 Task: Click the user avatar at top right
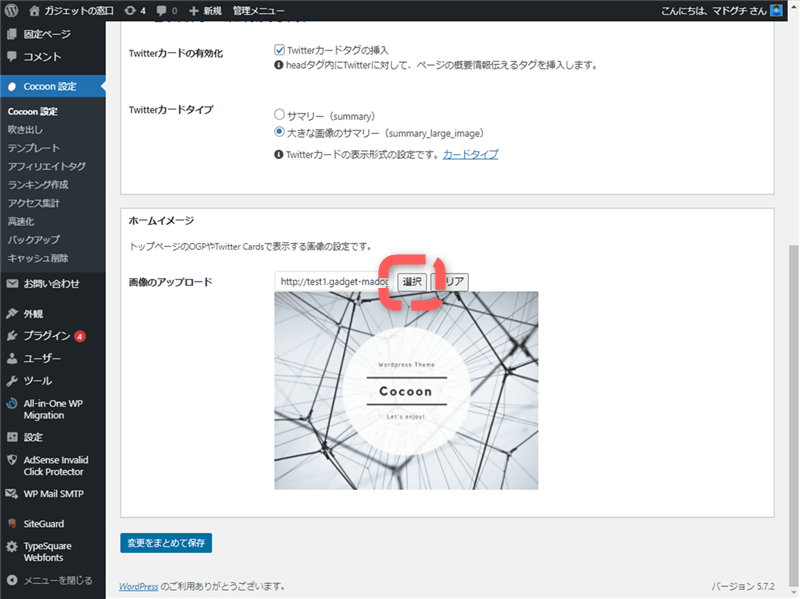777,10
